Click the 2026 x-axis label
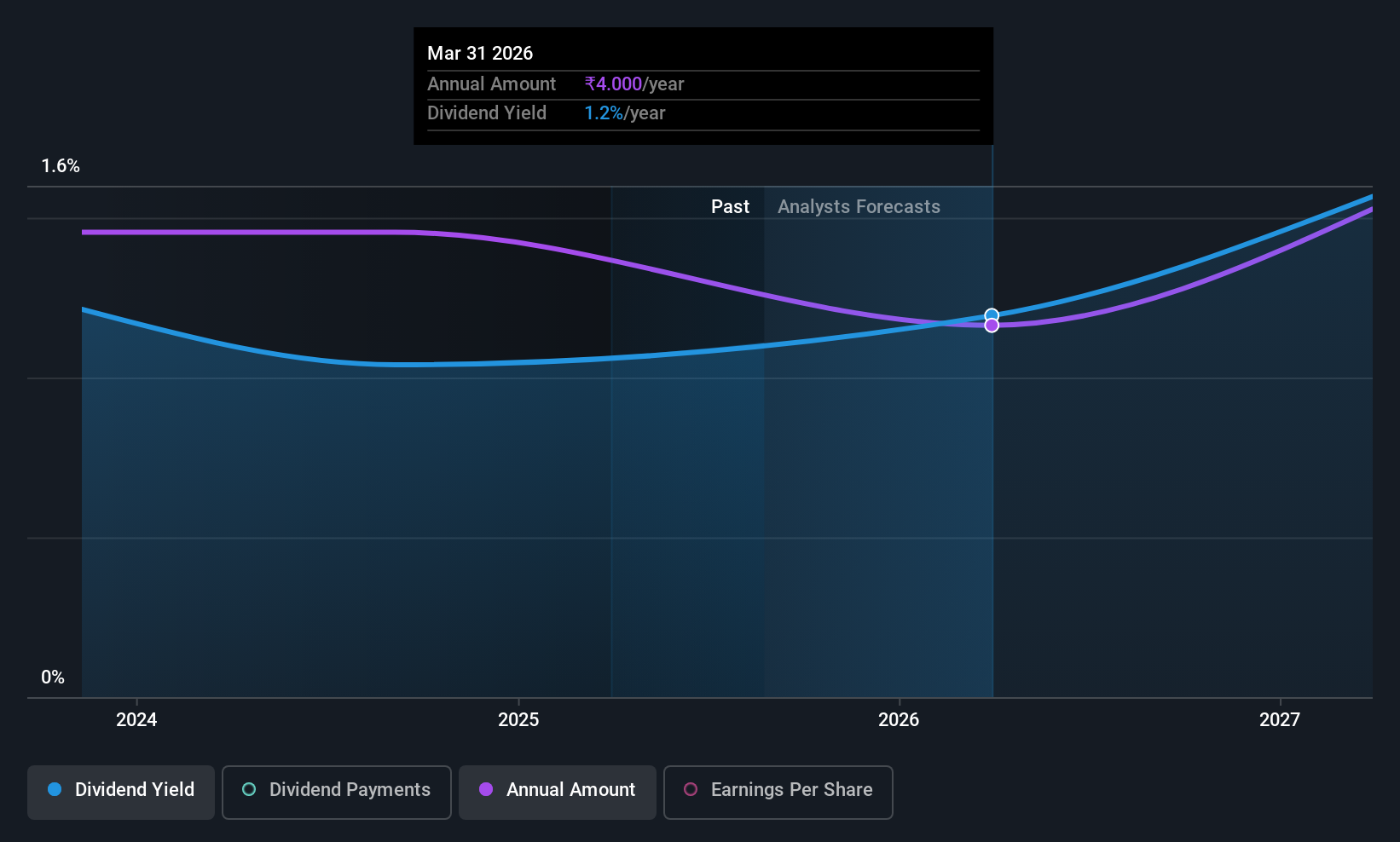Screen dimensions: 1400x842 [x=899, y=719]
